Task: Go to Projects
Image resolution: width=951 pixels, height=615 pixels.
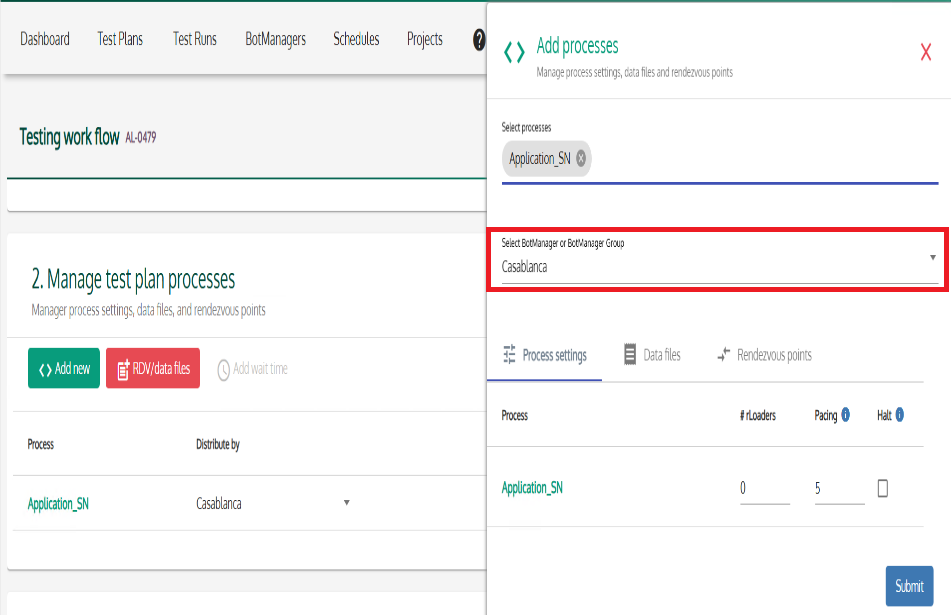Action: [425, 39]
